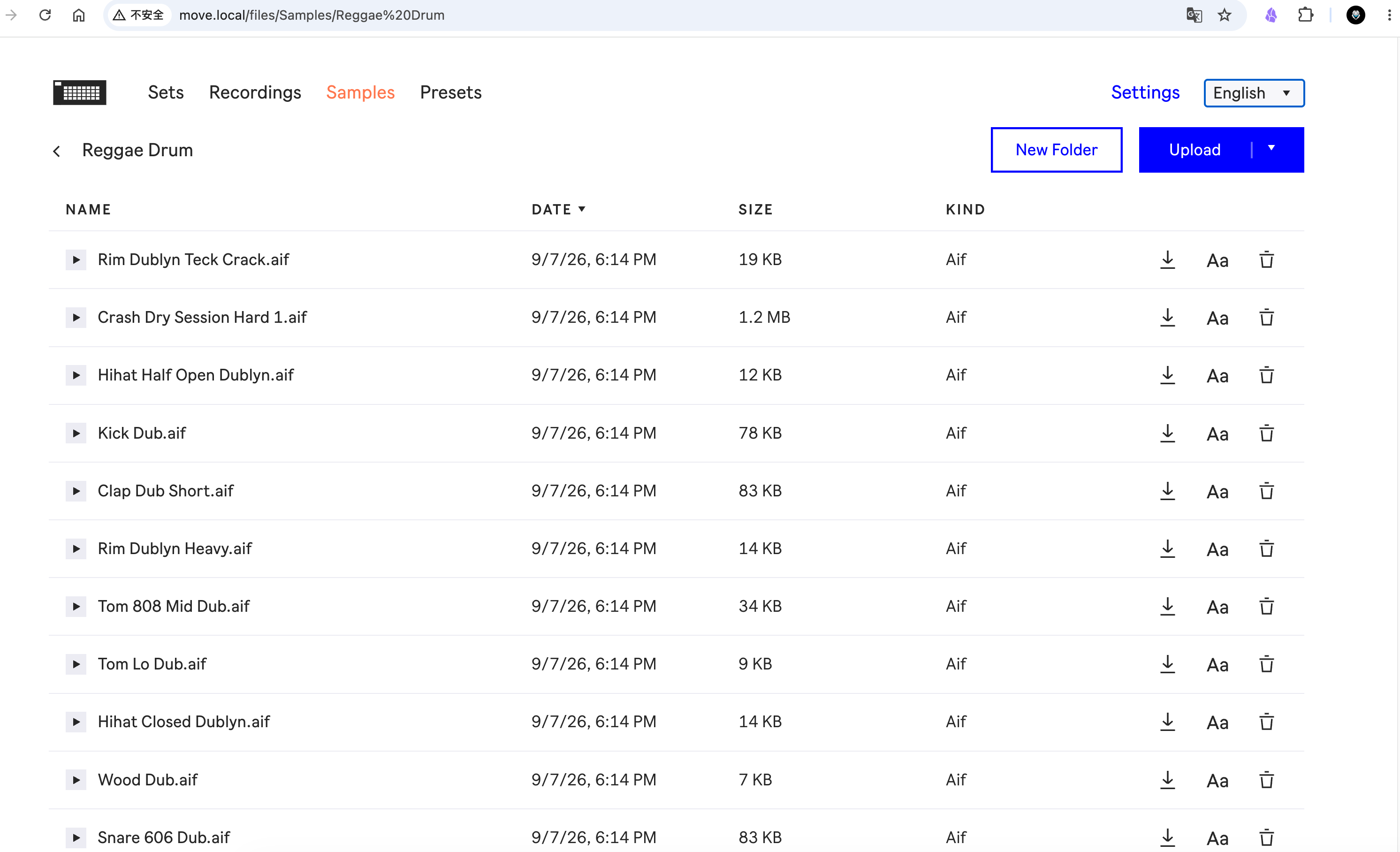The image size is (1400, 852).
Task: Rename Rim Dublyn Teck Crack.aif
Action: pos(1217,261)
